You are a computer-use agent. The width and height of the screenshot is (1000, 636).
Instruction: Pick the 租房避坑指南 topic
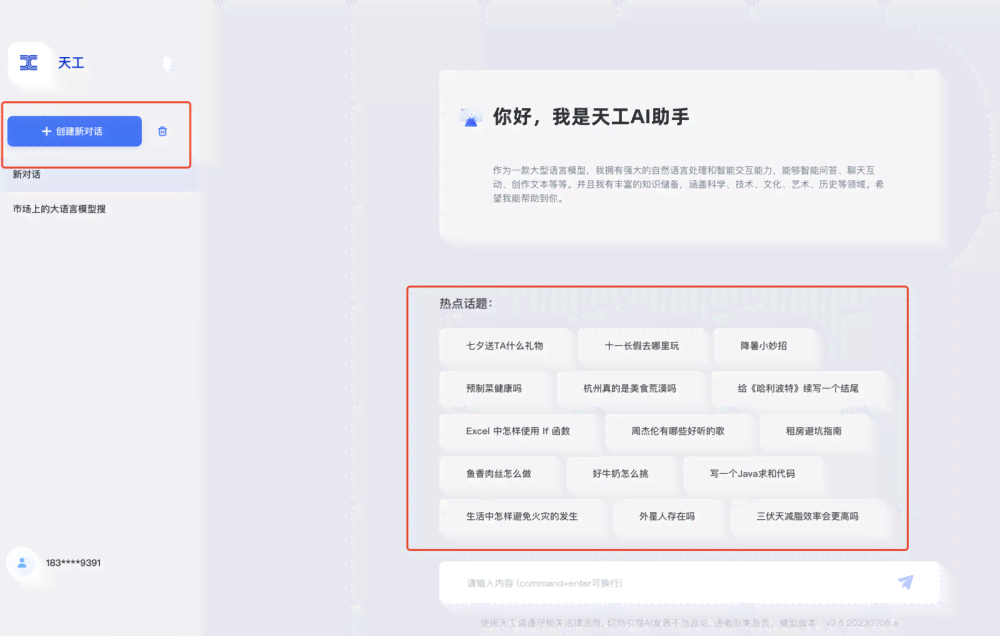813,431
